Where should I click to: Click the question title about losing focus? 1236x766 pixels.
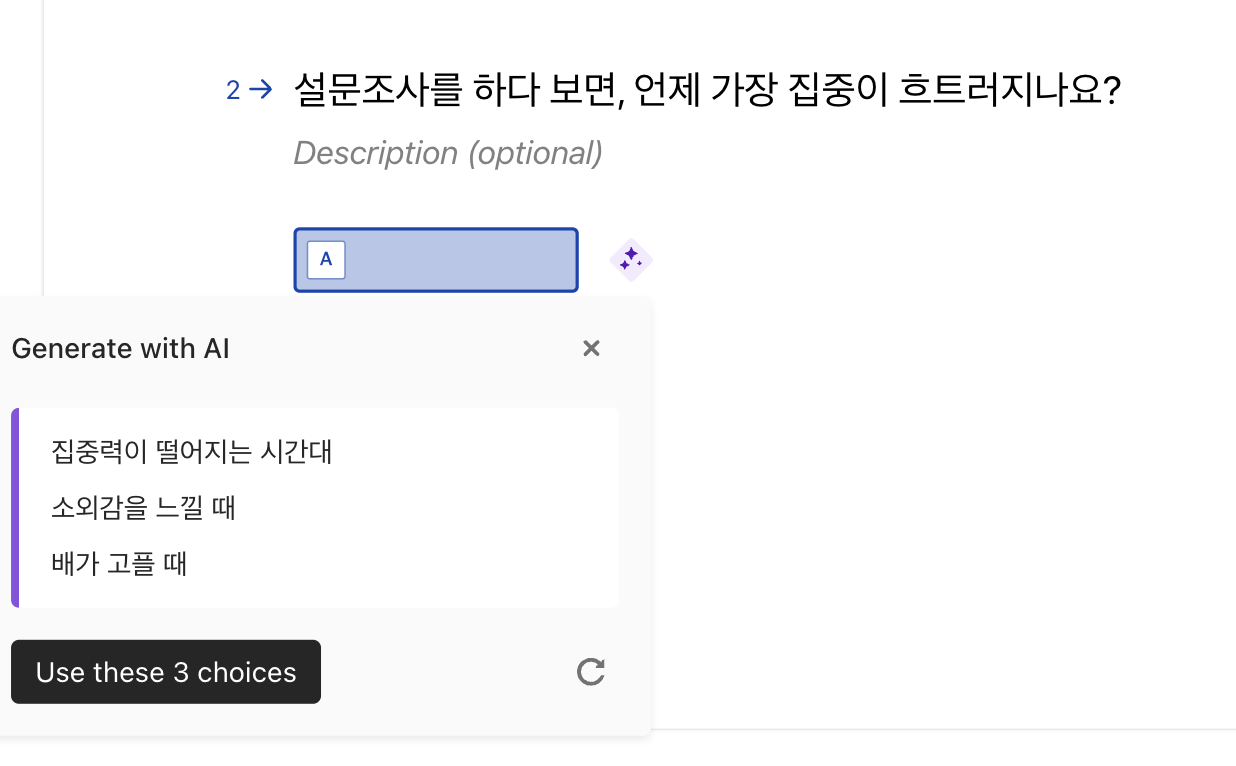[x=706, y=88]
